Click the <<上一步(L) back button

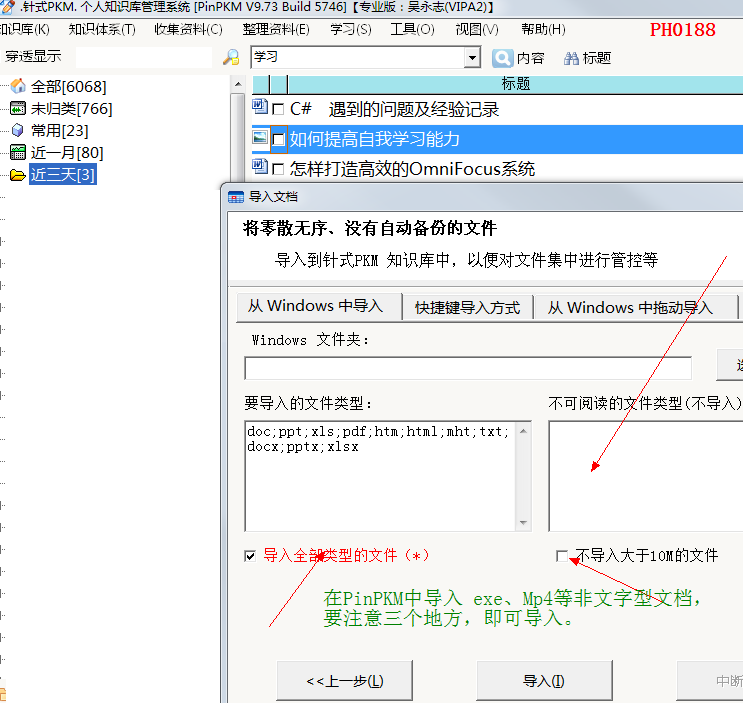(x=344, y=681)
